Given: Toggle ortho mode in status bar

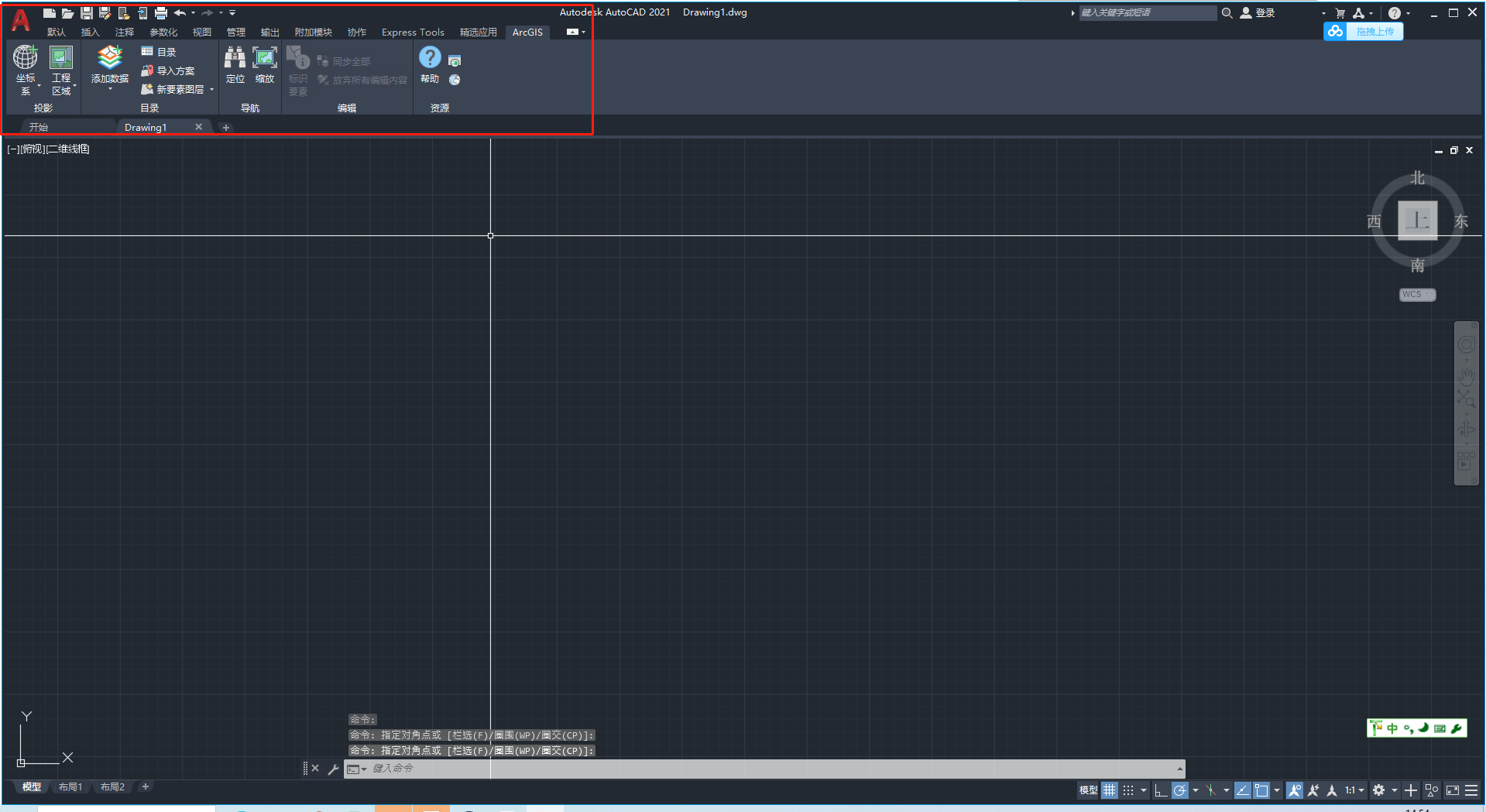Looking at the screenshot, I should point(1160,790).
